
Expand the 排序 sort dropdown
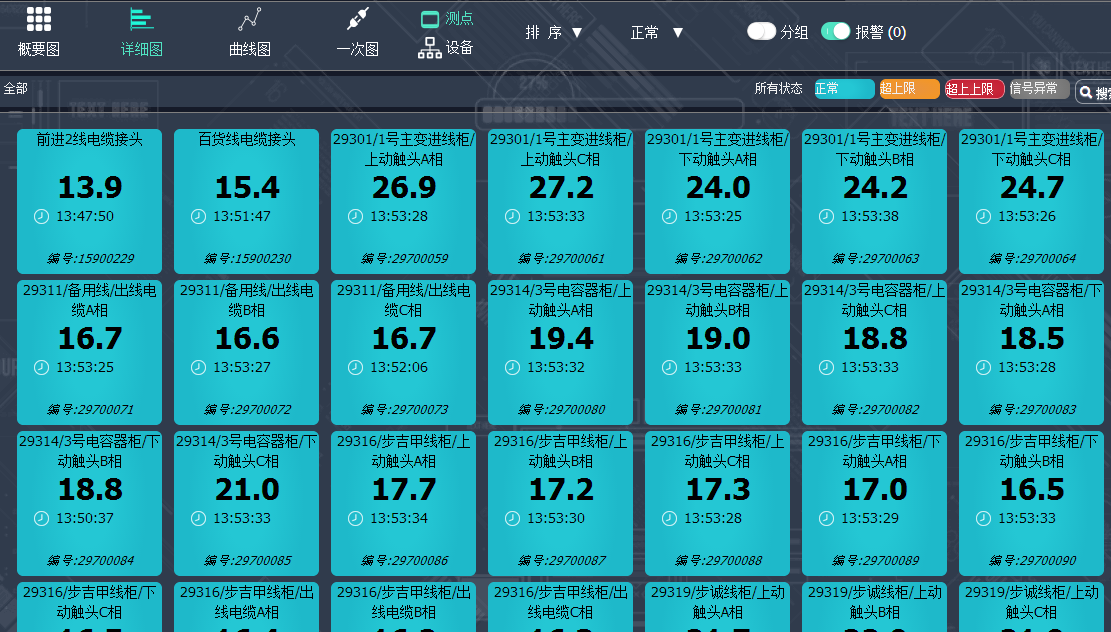(553, 33)
